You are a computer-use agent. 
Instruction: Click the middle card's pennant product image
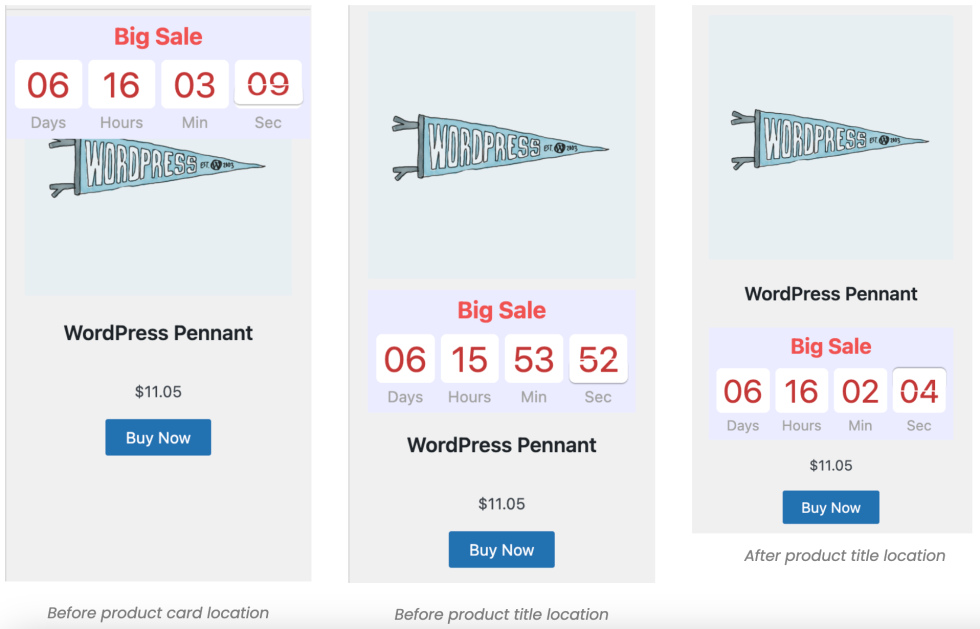(501, 147)
